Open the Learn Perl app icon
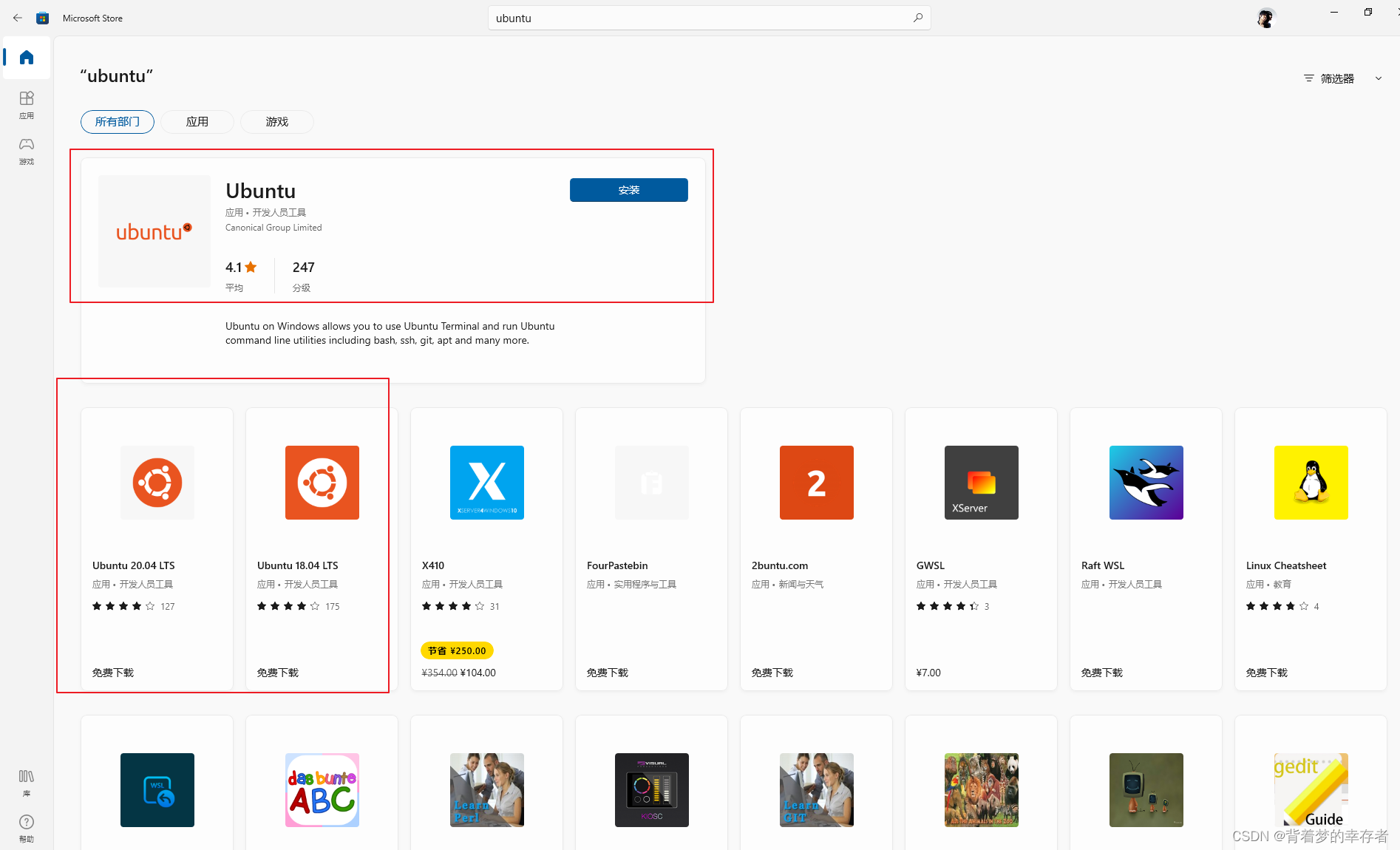This screenshot has width=1400, height=850. [x=487, y=790]
